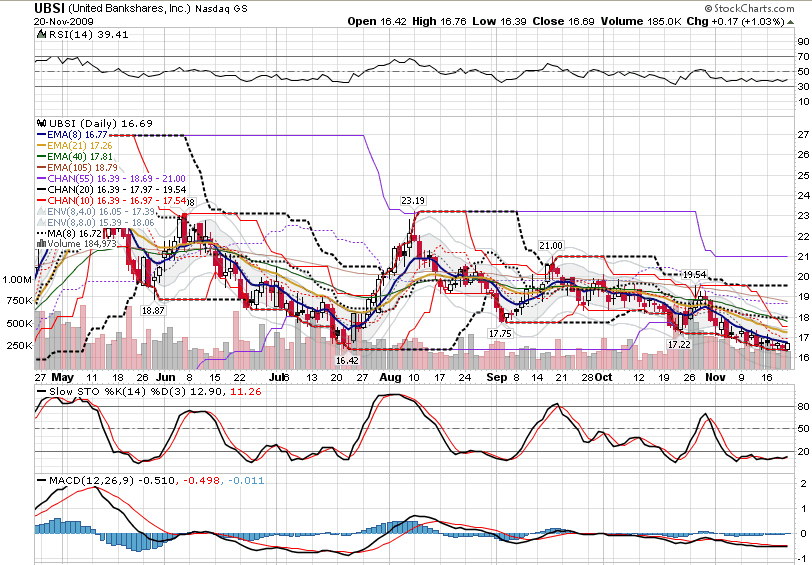Viewport: 812px width, 565px height.
Task: Select the CHAN(20) 16.39 - 17.97 - 19.54 legend
Action: click(x=112, y=190)
